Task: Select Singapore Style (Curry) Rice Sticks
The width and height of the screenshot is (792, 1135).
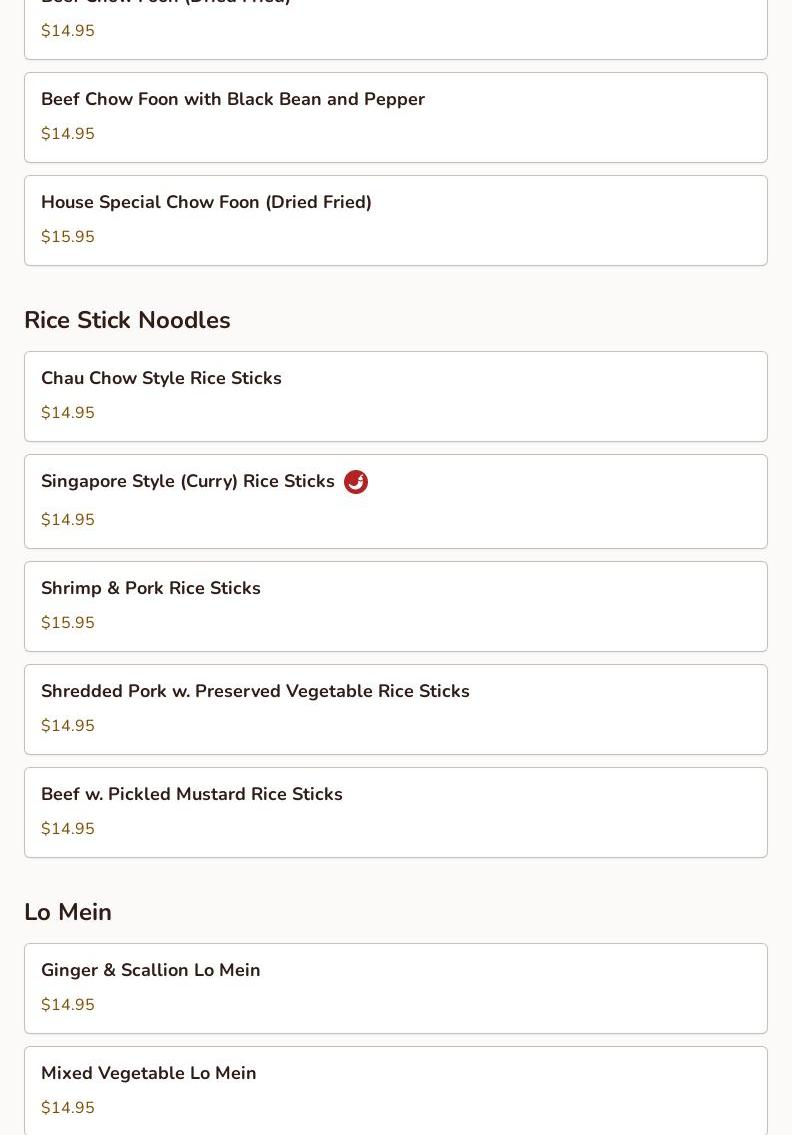Action: point(188,482)
